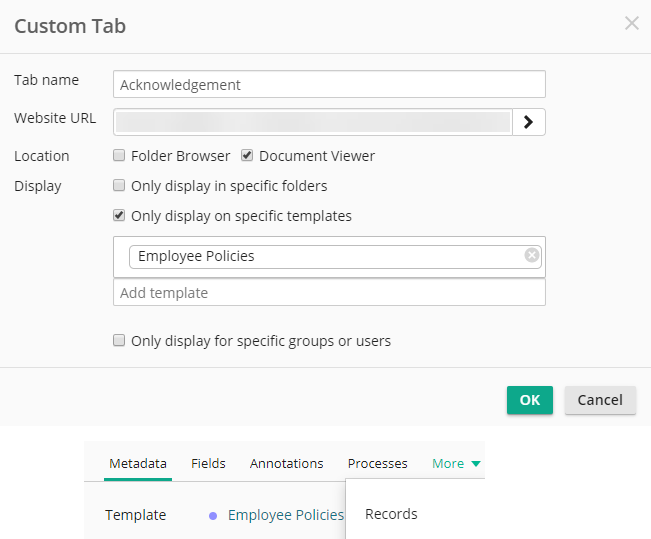Go to the Annotations tab
The height and width of the screenshot is (539, 651).
point(286,464)
